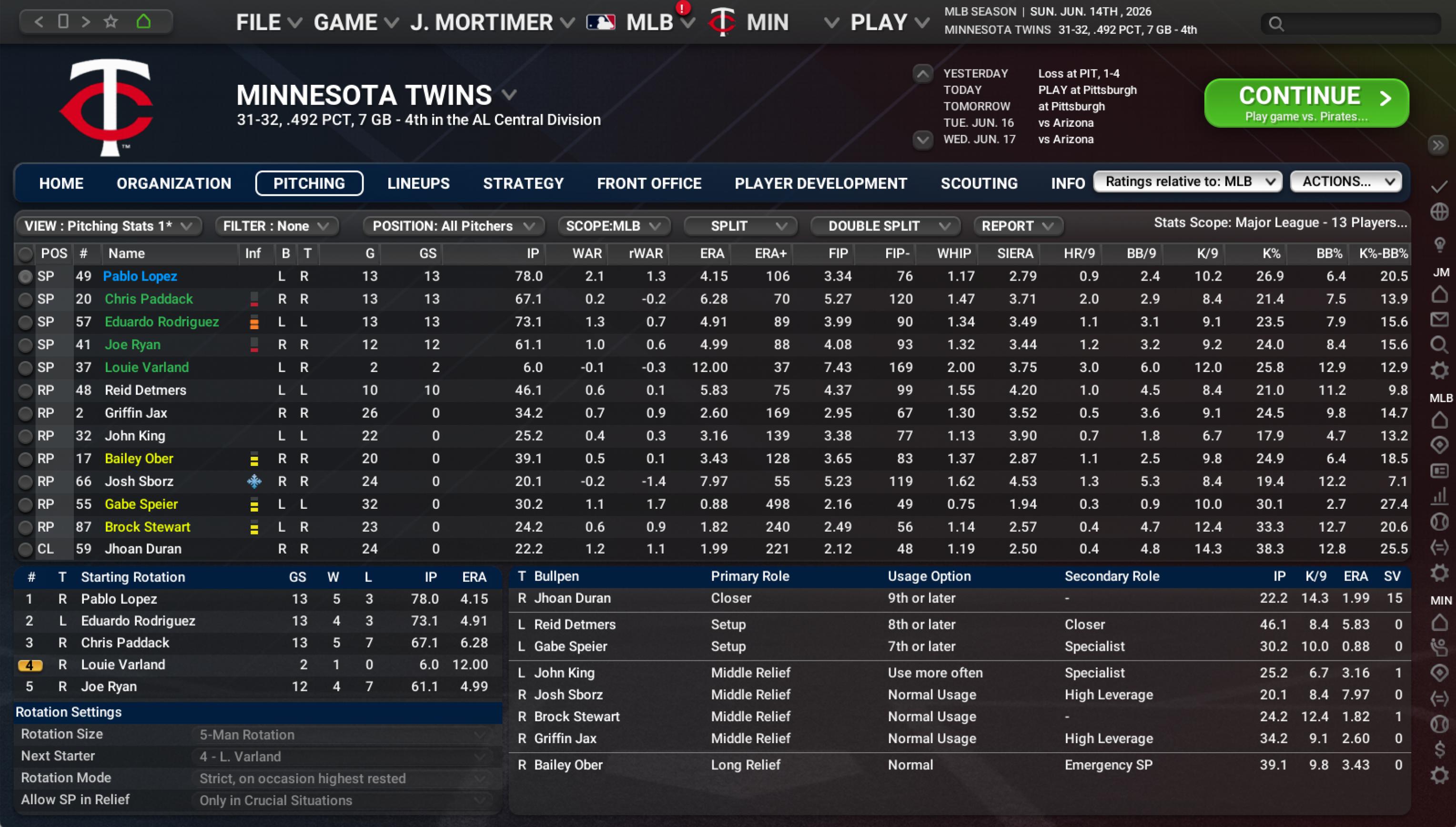Image resolution: width=1456 pixels, height=827 pixels.
Task: Open Bailey Ober's player link in stats table
Action: (139, 459)
